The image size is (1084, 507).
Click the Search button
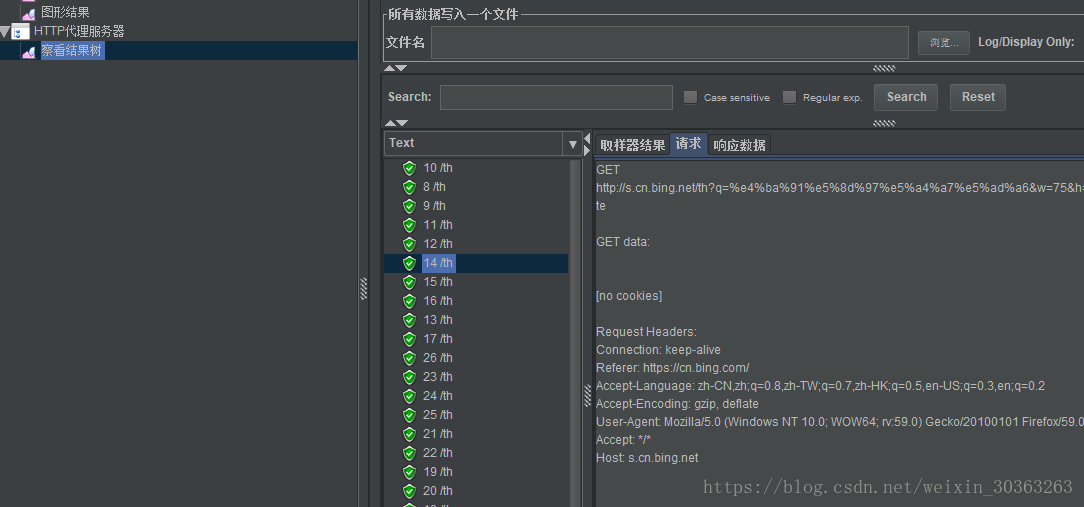coord(906,98)
